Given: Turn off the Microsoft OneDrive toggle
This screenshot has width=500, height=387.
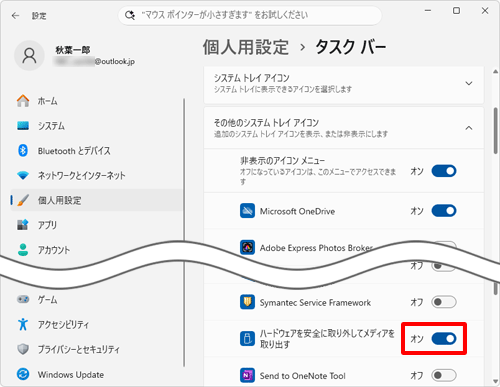Looking at the screenshot, I should pyautogui.click(x=444, y=211).
